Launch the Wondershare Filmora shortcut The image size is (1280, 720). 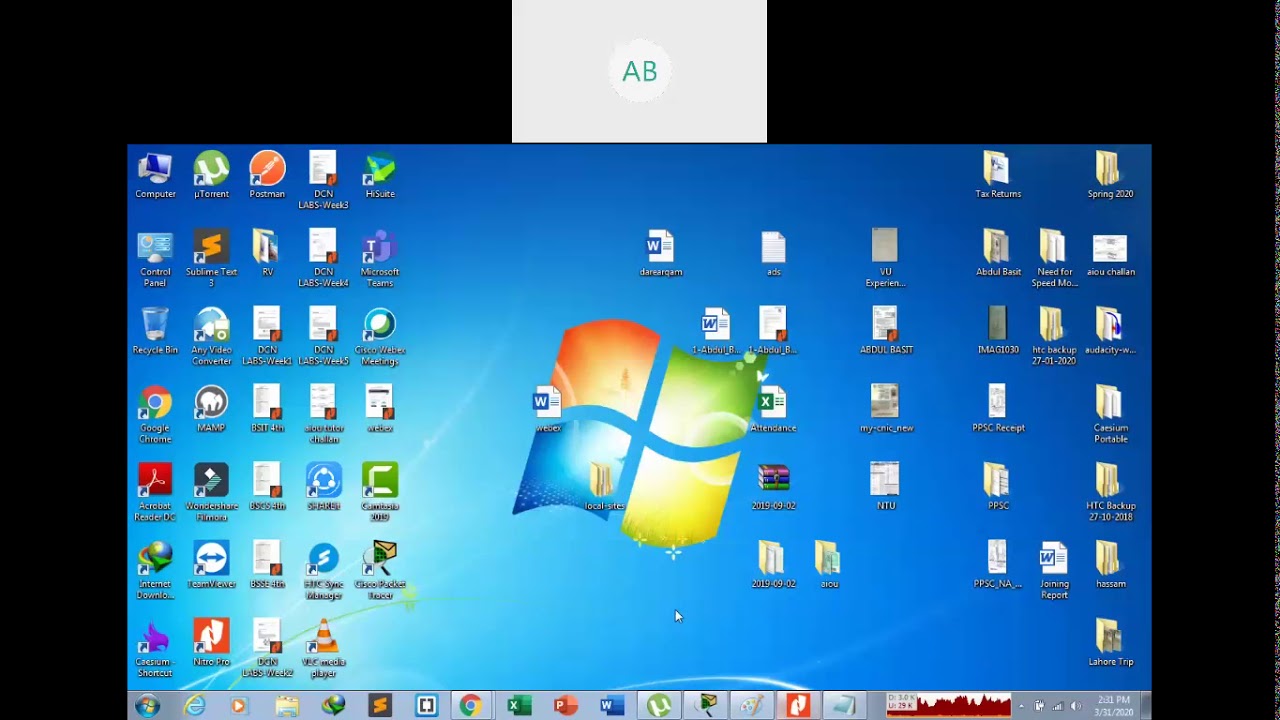coord(211,493)
